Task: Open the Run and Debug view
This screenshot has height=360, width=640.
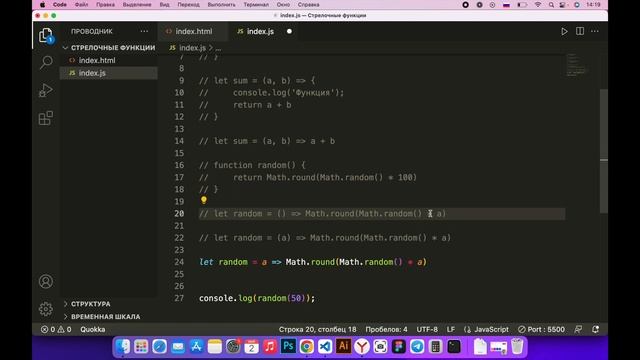Action: (x=46, y=90)
